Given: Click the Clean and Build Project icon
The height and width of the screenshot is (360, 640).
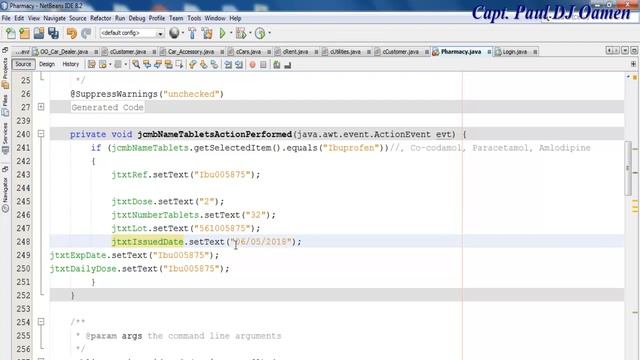Looking at the screenshot, I should tap(207, 33).
